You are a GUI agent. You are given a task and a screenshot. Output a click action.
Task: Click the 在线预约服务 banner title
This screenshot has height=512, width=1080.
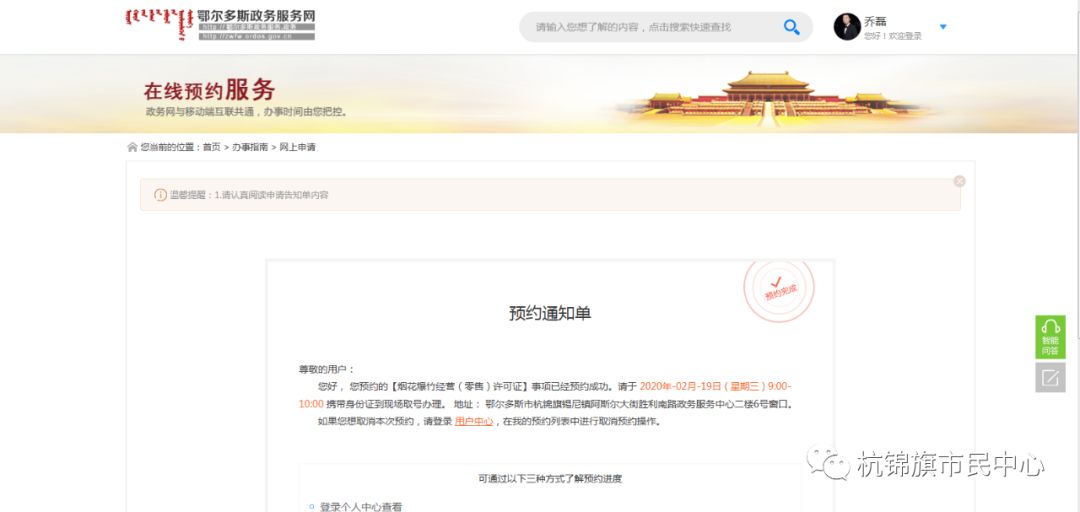pos(209,90)
